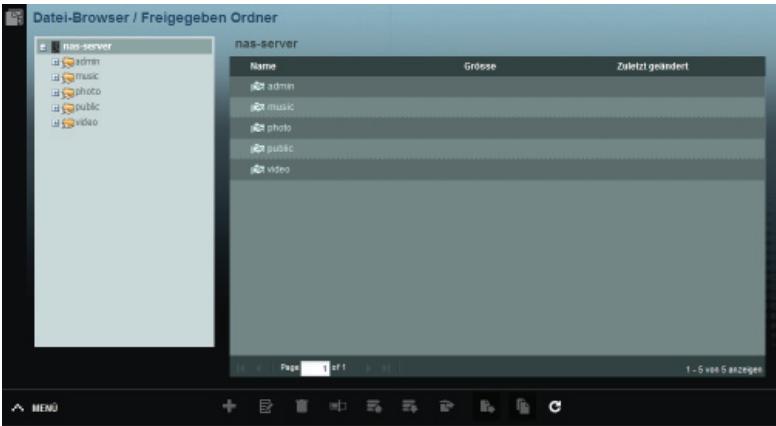Select the public row name text

[x=280, y=148]
